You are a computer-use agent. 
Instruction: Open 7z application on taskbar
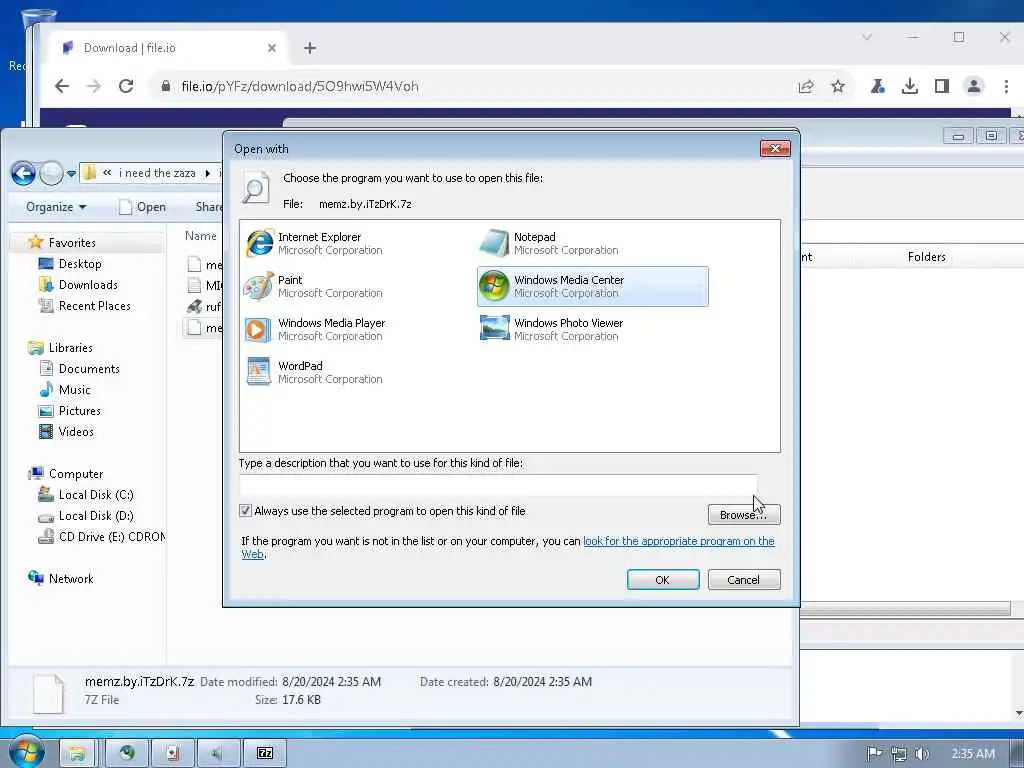point(264,753)
